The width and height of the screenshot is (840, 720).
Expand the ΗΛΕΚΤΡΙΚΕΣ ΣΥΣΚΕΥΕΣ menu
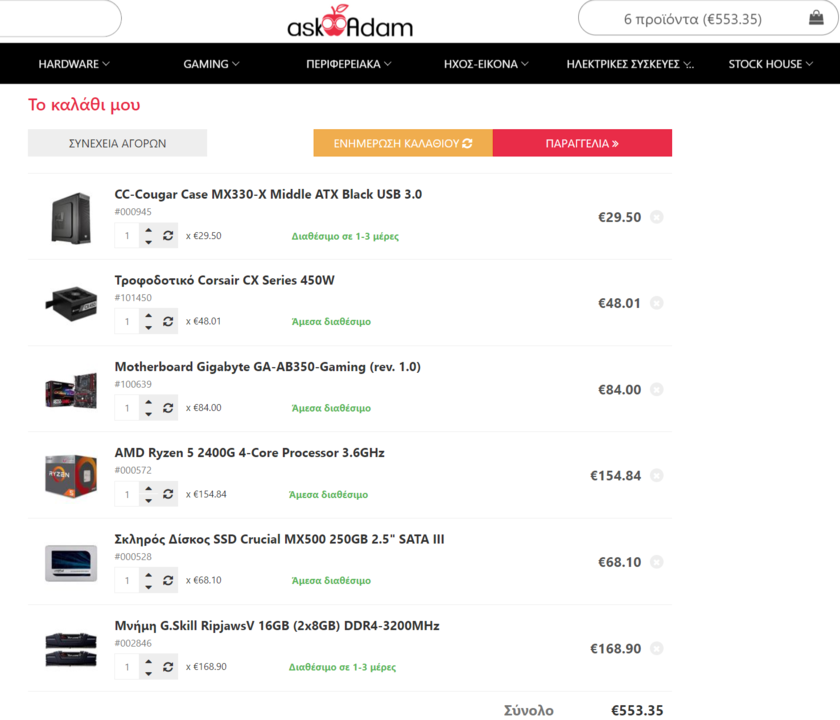(630, 64)
